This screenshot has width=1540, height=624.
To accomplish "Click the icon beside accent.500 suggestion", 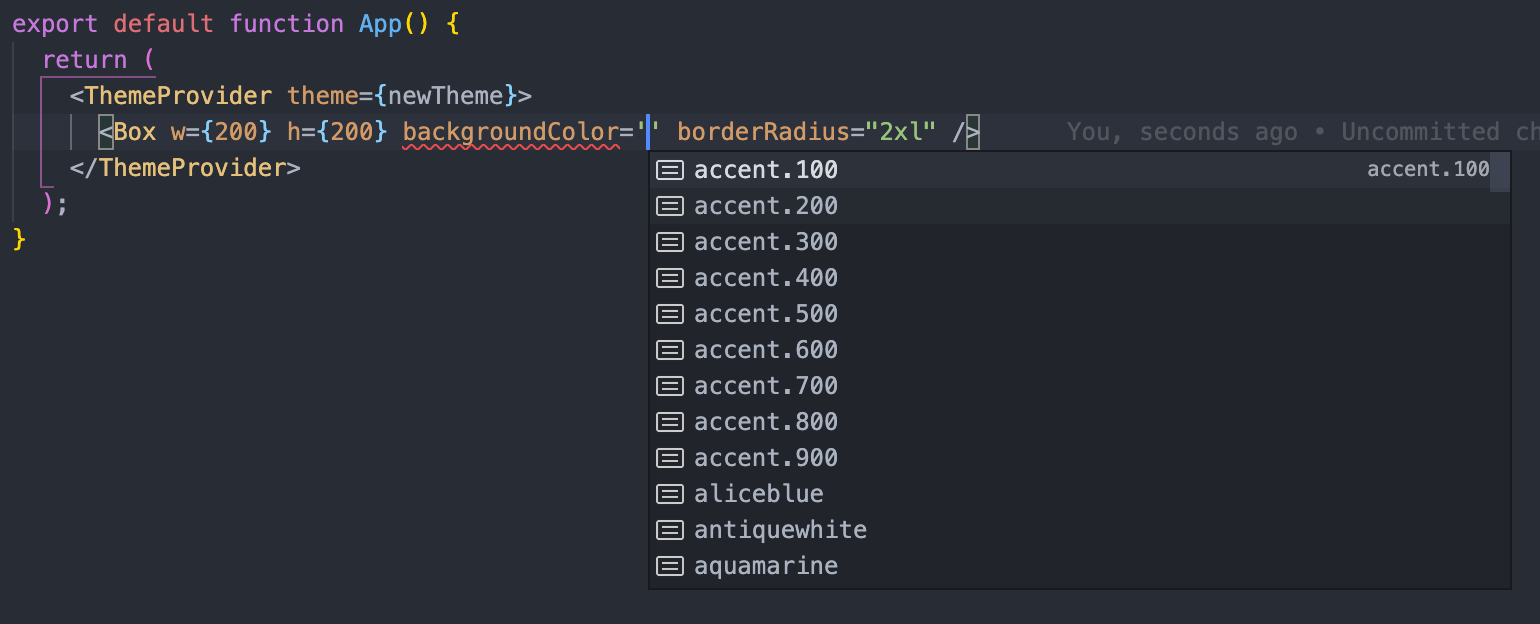I will 669,315.
